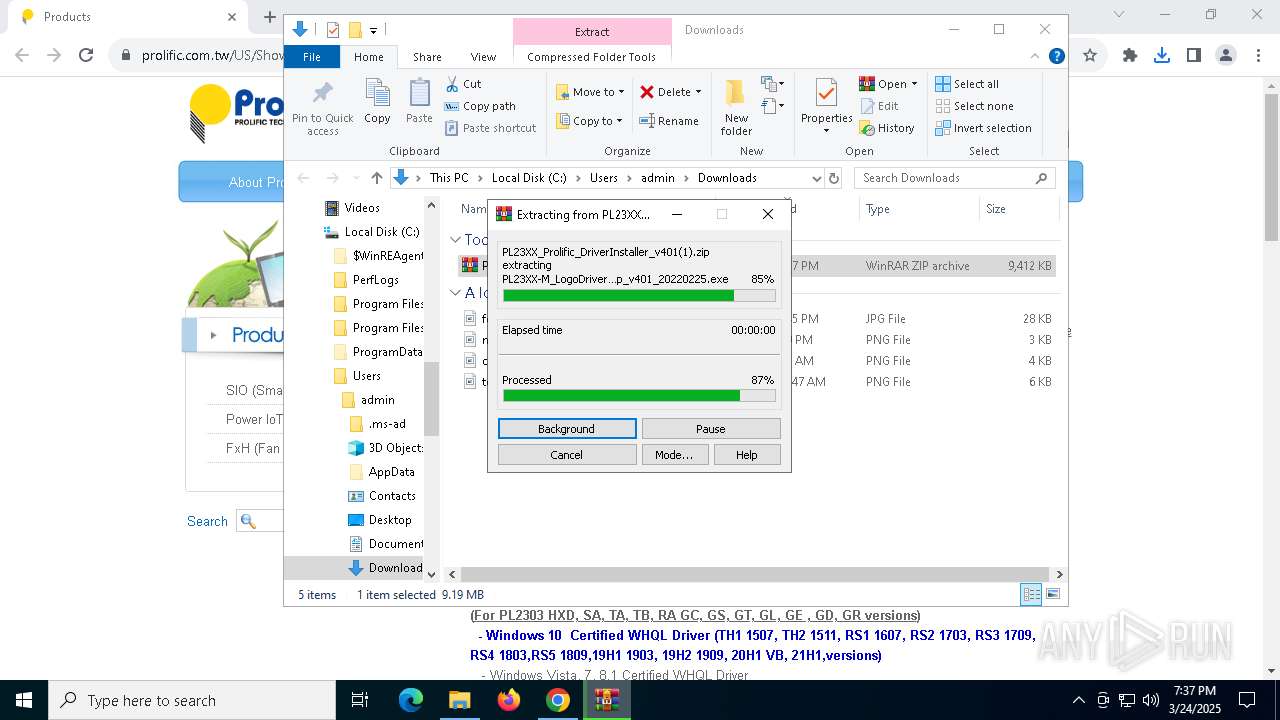Select the Products browser tab
The width and height of the screenshot is (1280, 720).
pyautogui.click(x=127, y=16)
